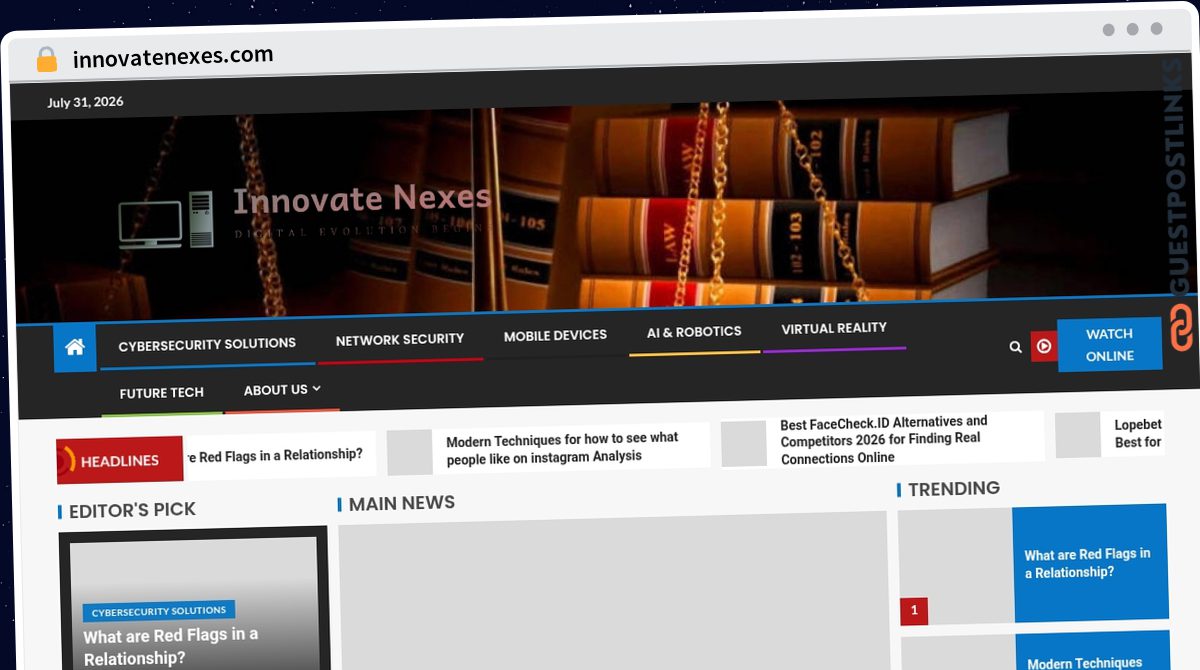The width and height of the screenshot is (1200, 670).
Task: Open Future Tech menu item
Action: [x=162, y=393]
